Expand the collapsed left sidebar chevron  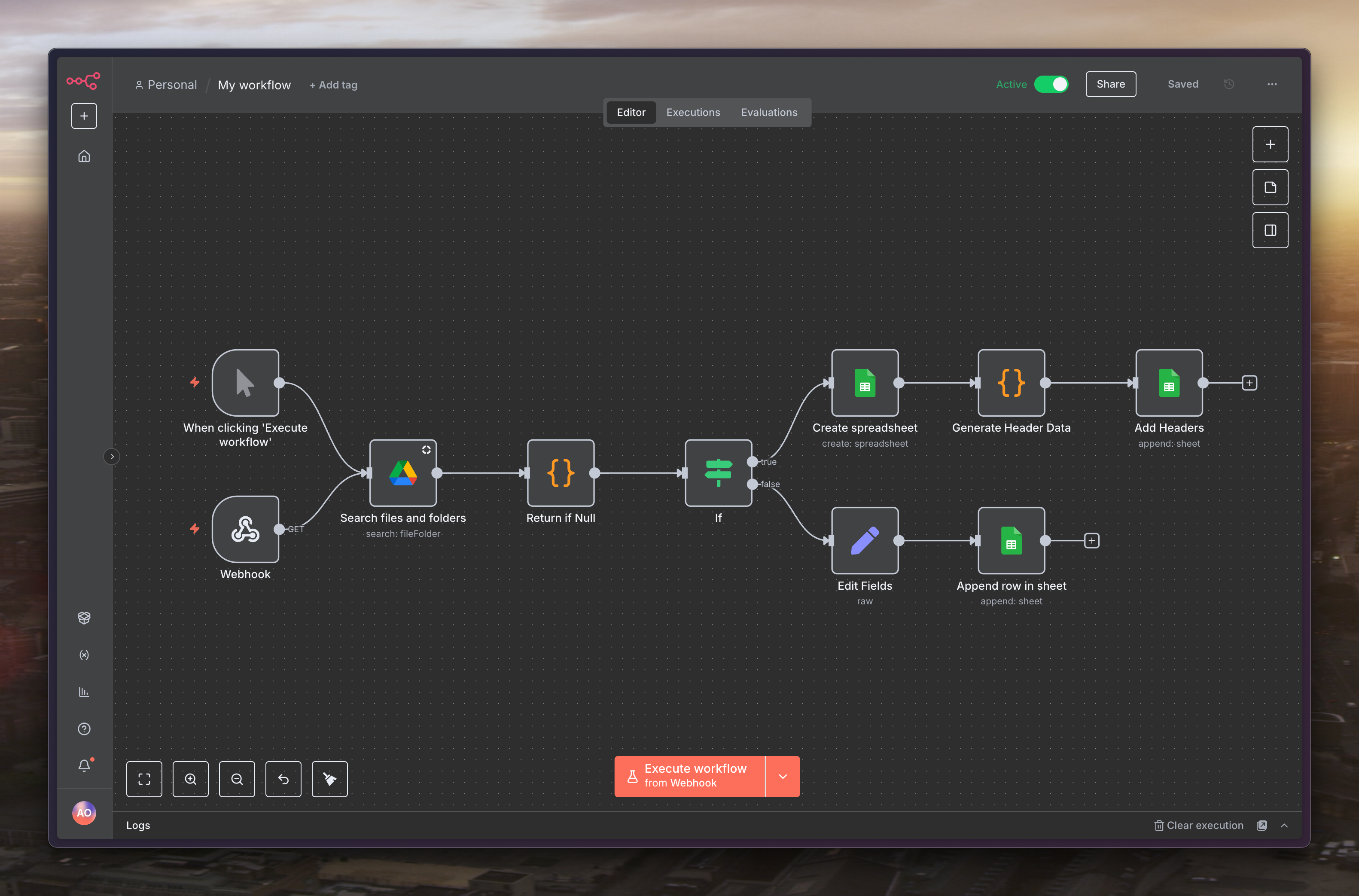click(112, 457)
